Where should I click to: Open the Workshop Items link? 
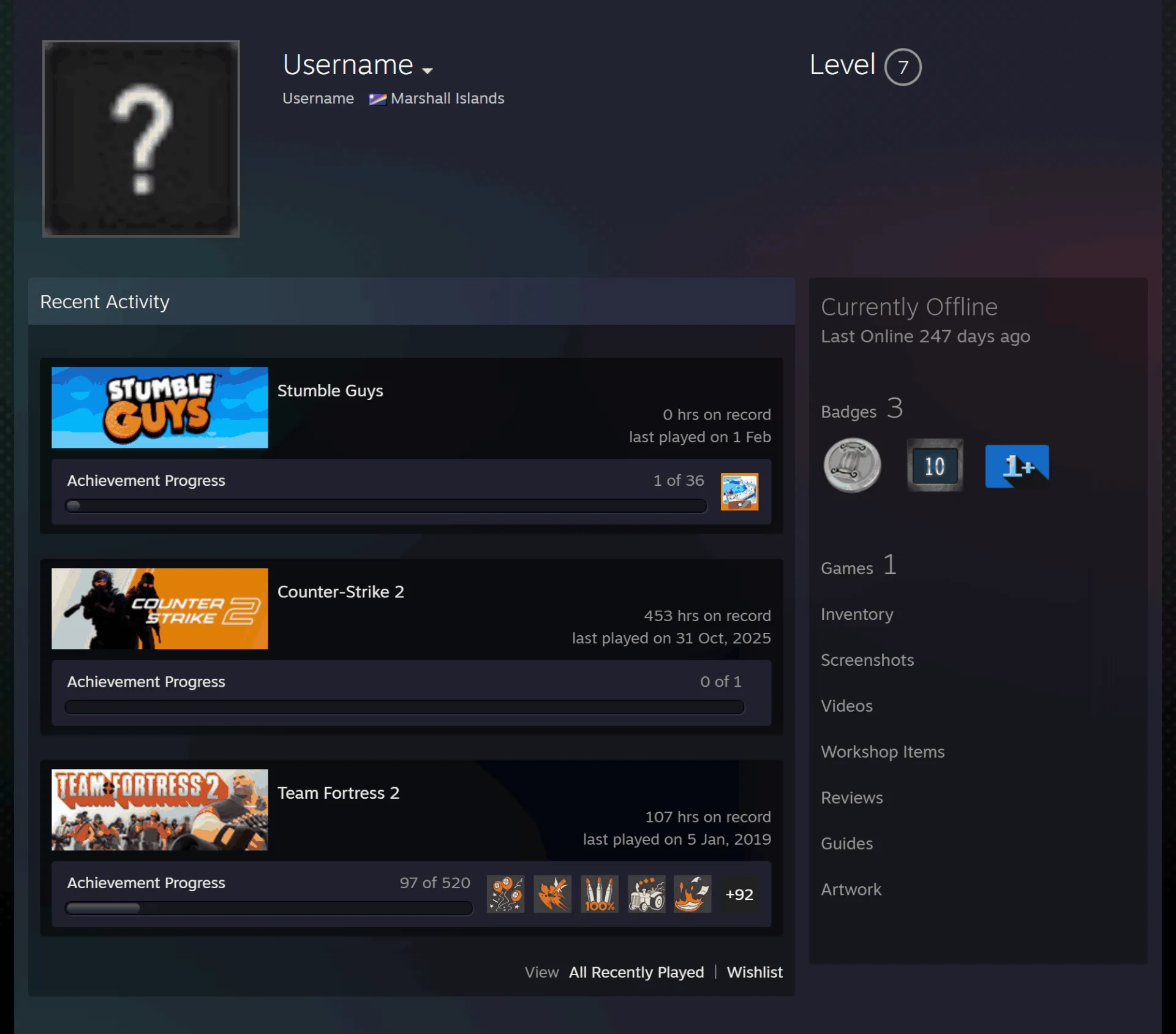pos(883,752)
